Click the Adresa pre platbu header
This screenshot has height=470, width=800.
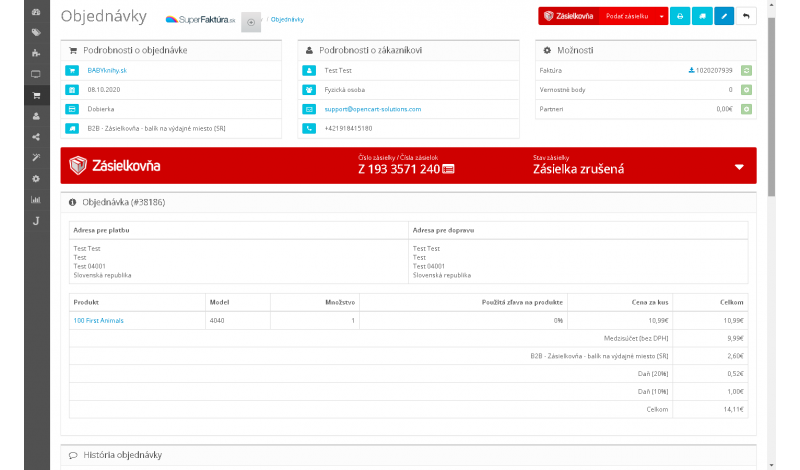coord(102,230)
